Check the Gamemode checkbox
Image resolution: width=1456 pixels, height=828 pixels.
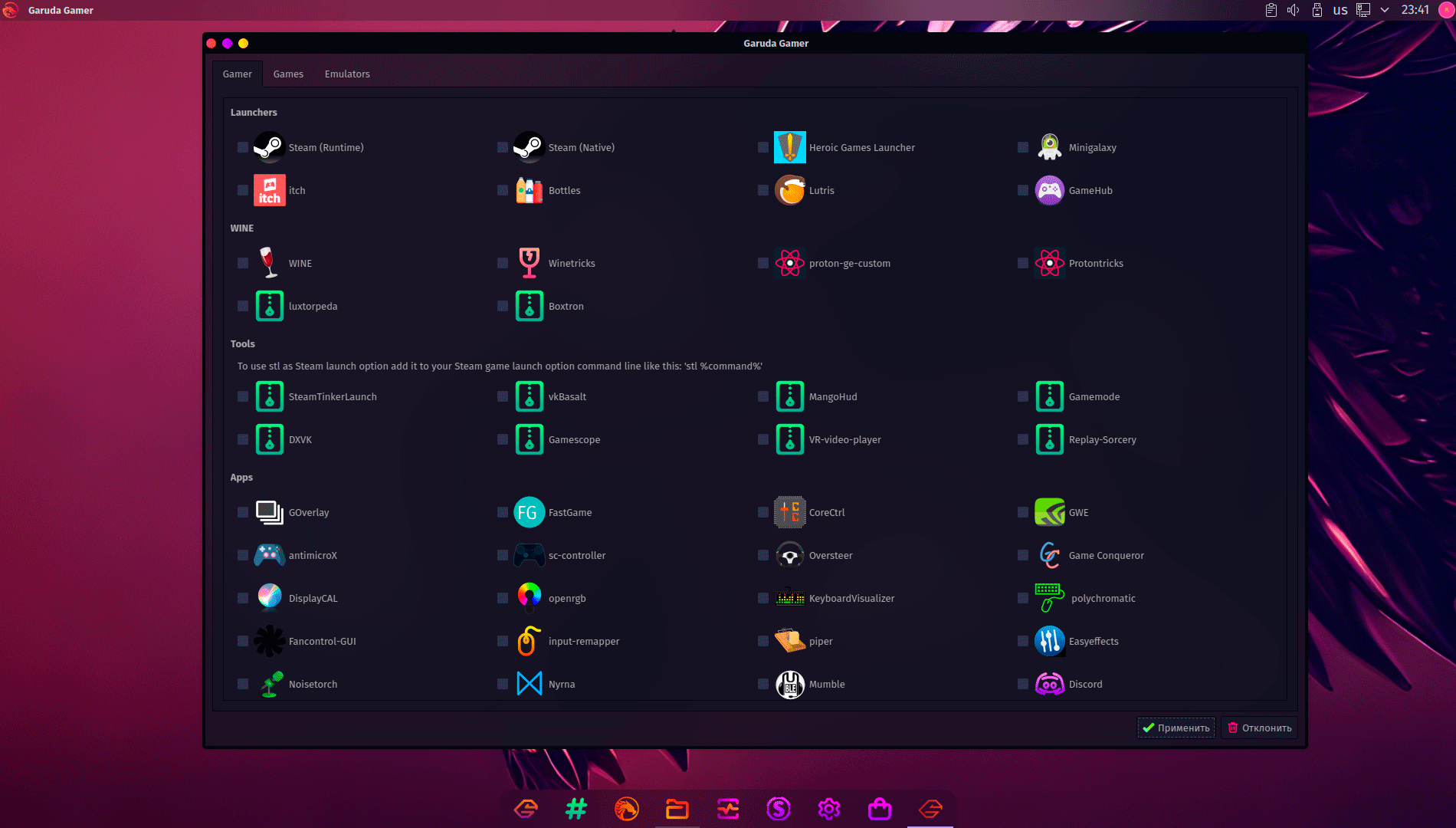(x=1023, y=396)
